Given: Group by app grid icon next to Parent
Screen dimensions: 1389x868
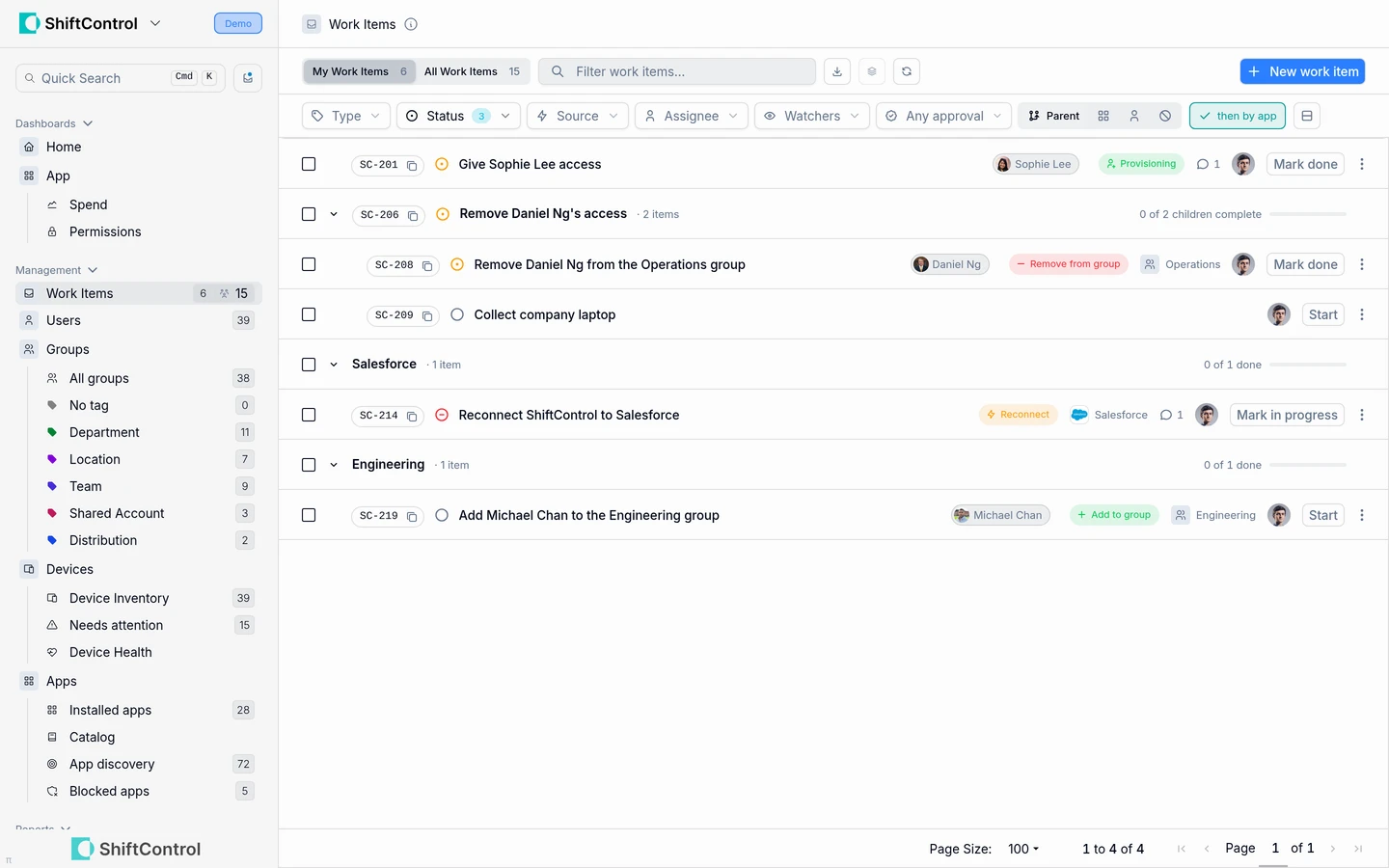Looking at the screenshot, I should click(x=1103, y=116).
